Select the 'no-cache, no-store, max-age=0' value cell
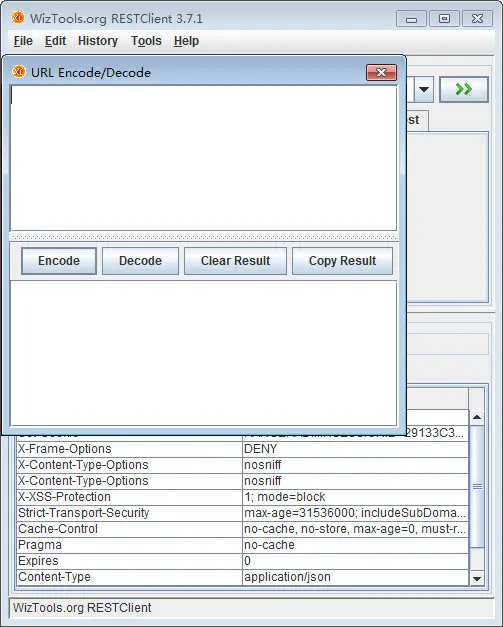Viewport: 503px width, 627px height. [x=355, y=529]
